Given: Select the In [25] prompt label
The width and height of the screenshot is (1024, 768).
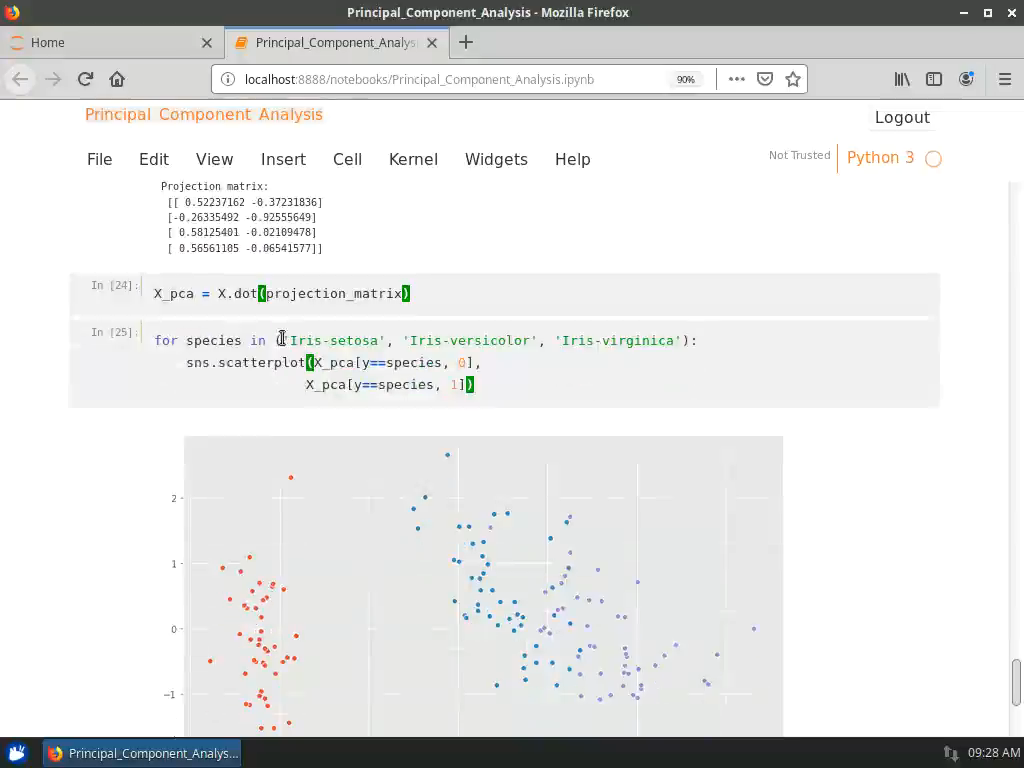Looking at the screenshot, I should (x=115, y=332).
